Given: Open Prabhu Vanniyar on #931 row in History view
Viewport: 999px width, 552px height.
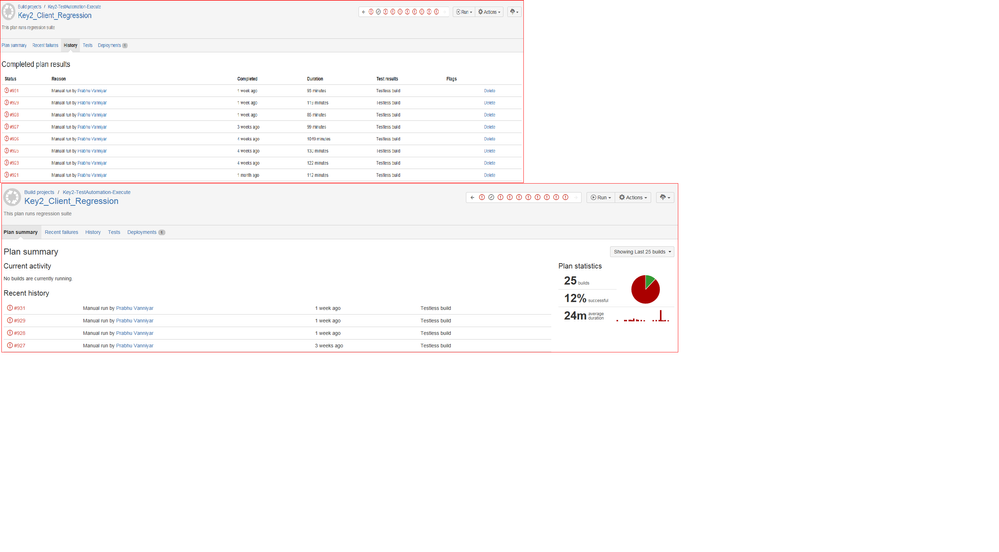Looking at the screenshot, I should [x=92, y=91].
